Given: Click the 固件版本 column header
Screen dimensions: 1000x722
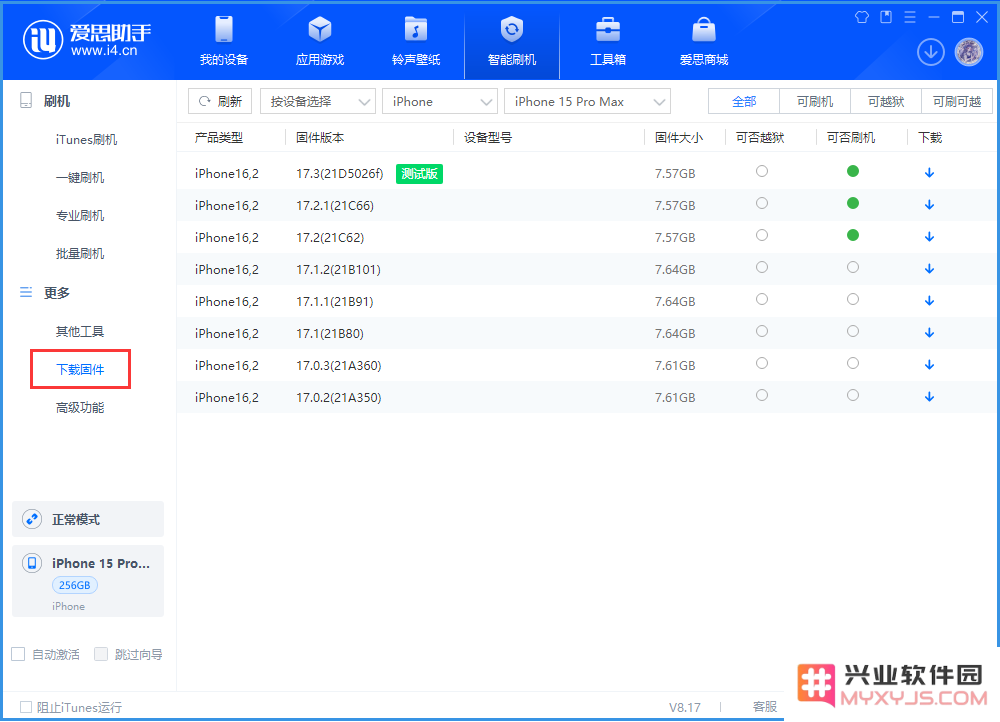Looking at the screenshot, I should click(320, 138).
